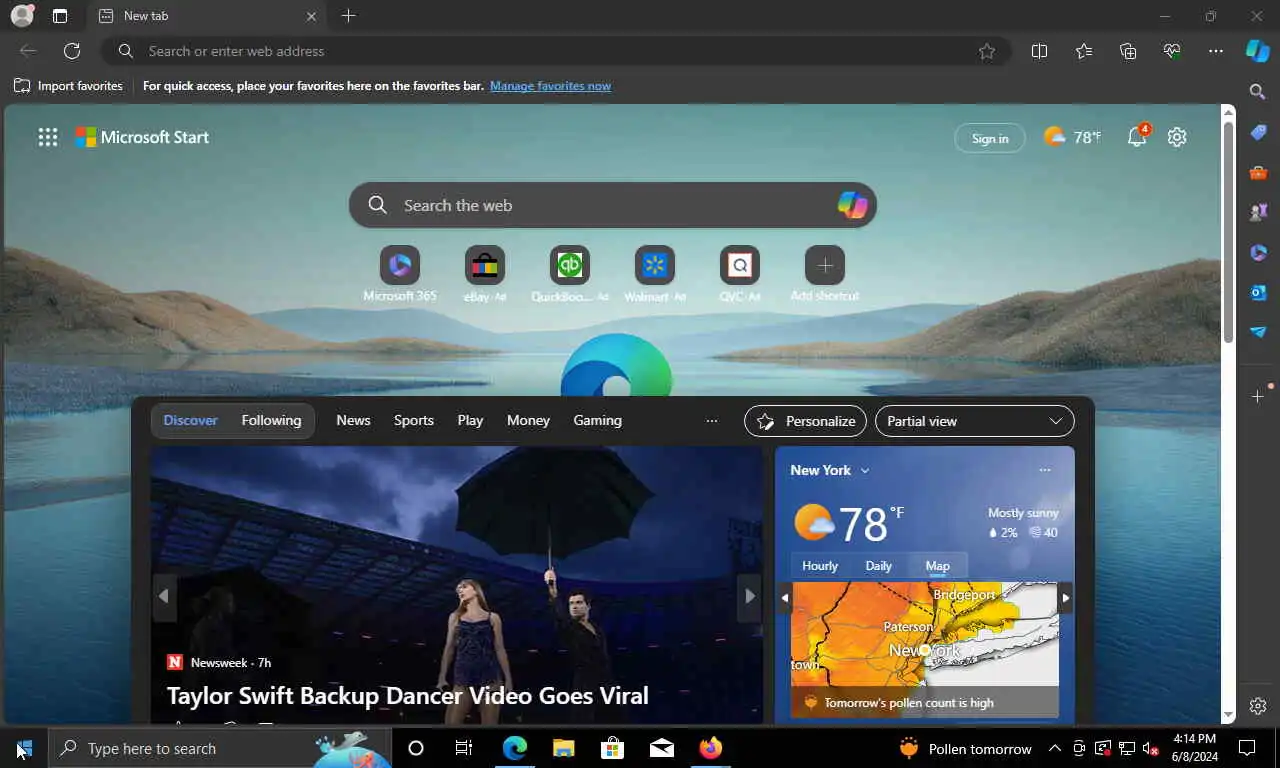Refresh the current page

click(x=72, y=51)
